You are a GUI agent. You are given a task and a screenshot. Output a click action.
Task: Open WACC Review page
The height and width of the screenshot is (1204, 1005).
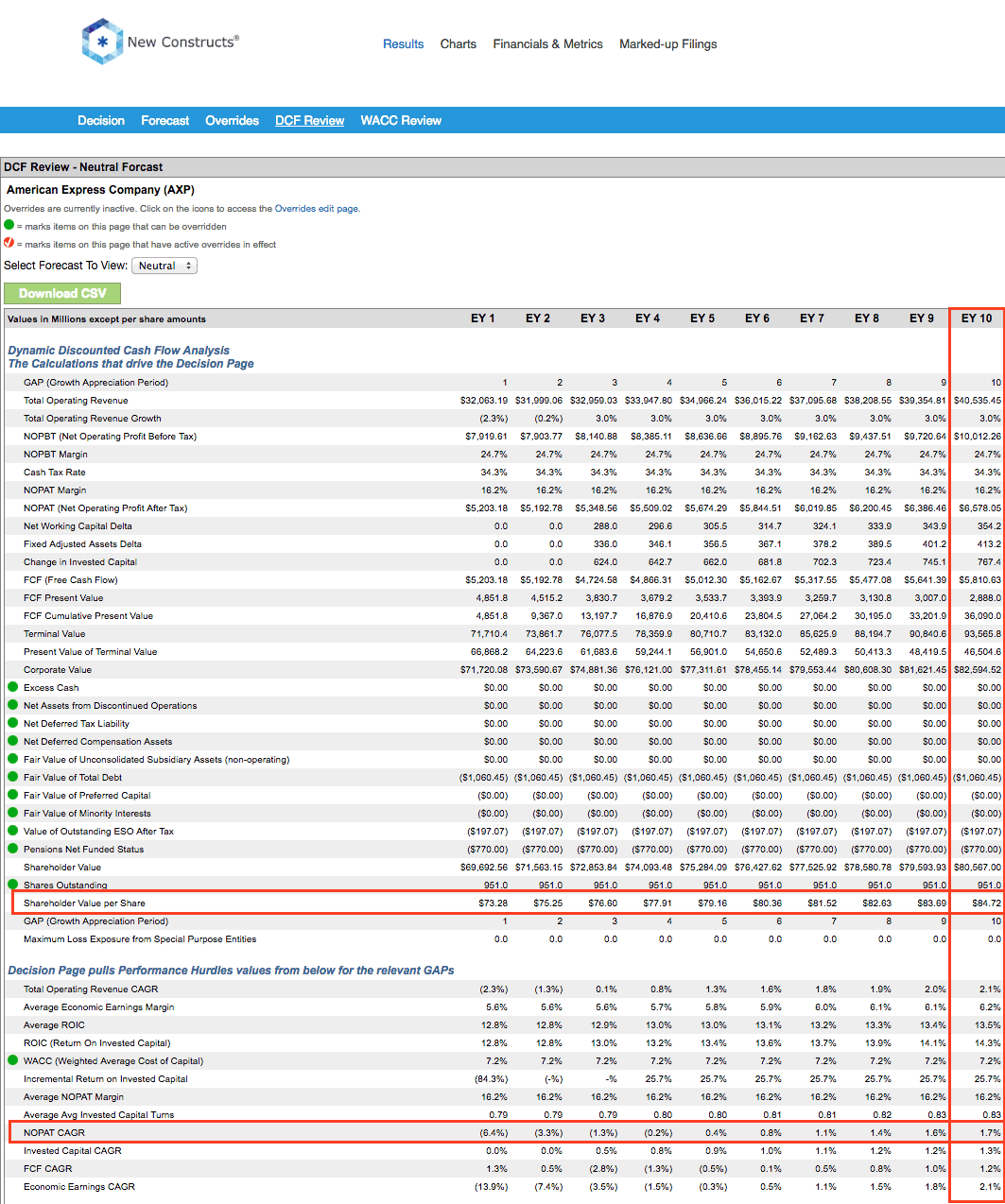[401, 120]
